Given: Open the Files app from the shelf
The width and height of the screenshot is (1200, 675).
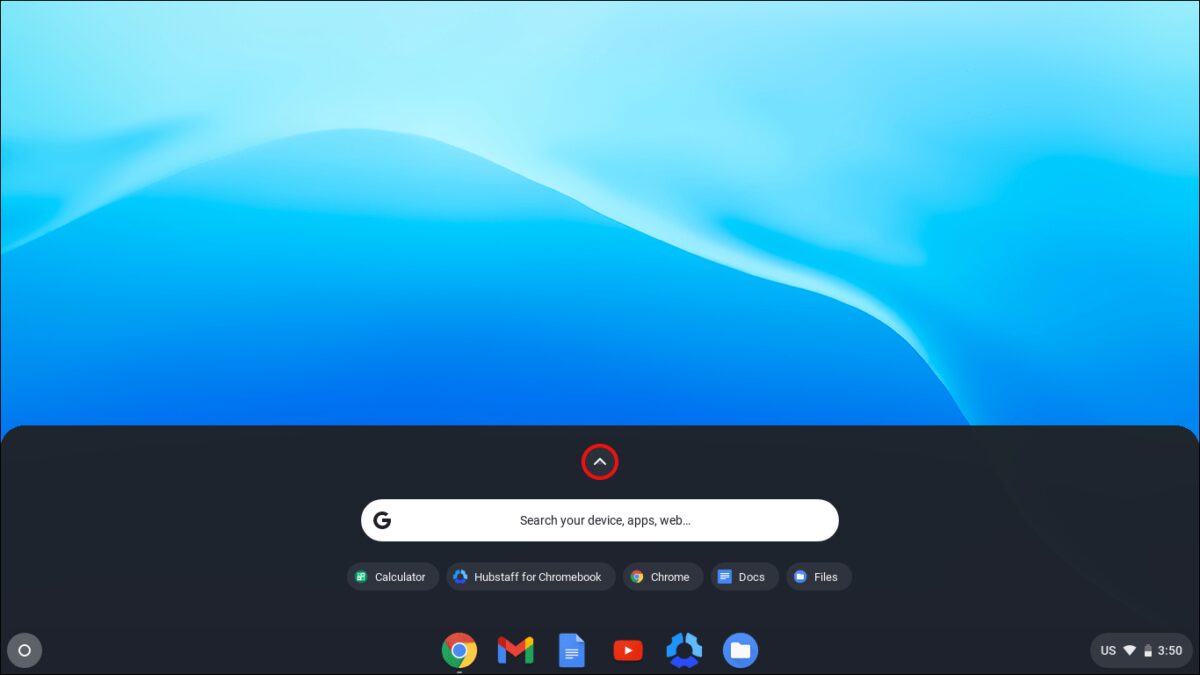Looking at the screenshot, I should tap(740, 650).
